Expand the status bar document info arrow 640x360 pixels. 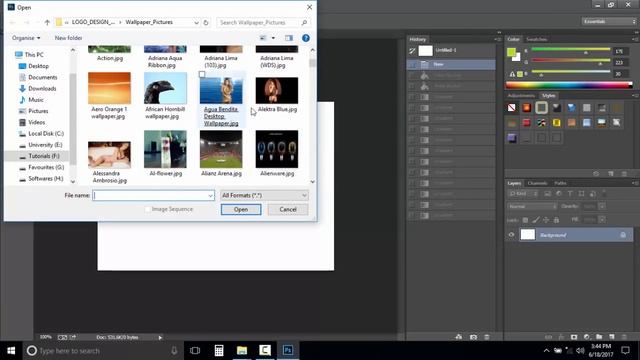point(160,338)
